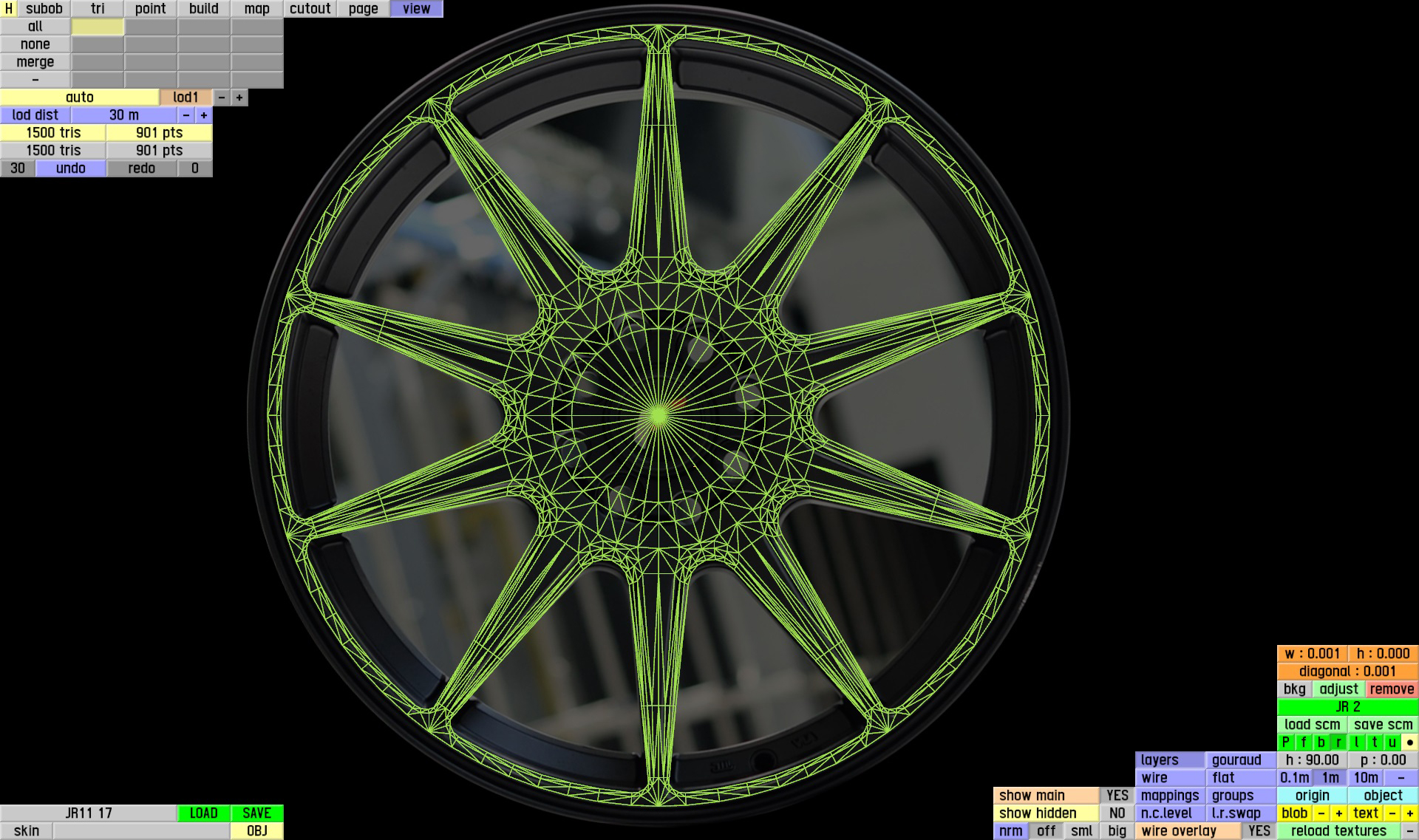
Task: Click the 'H' button in the top-left corner
Action: [8, 9]
